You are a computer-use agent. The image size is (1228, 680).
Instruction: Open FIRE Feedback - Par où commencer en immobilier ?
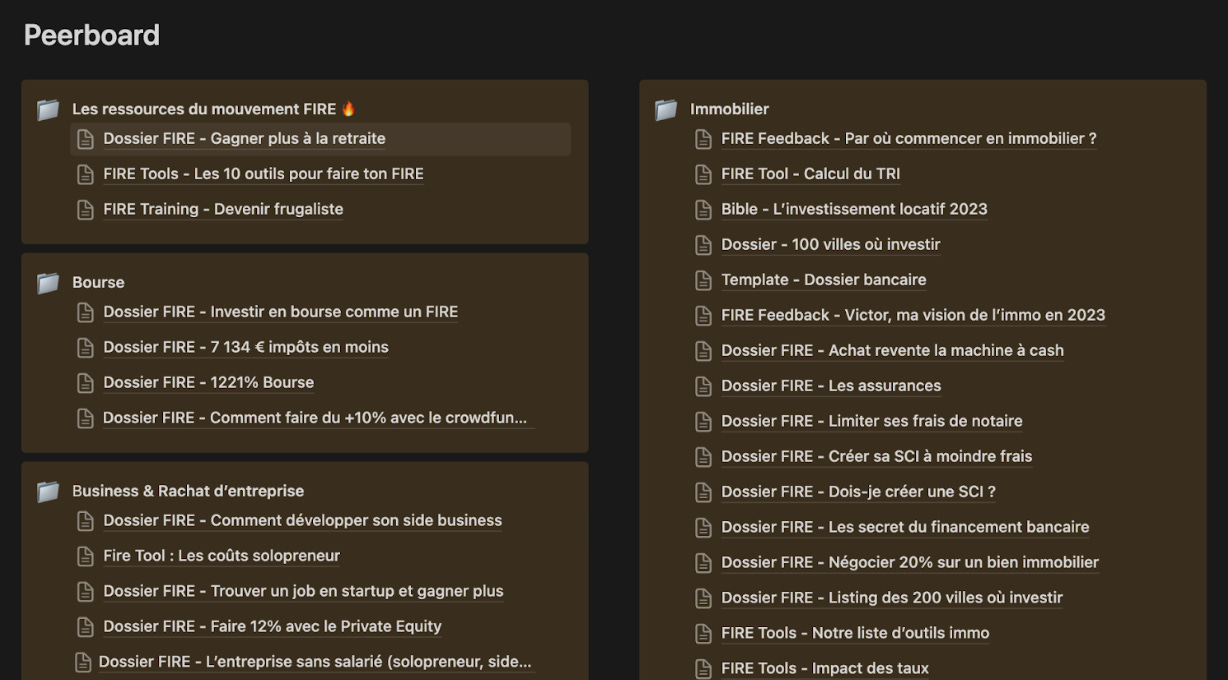[x=909, y=139]
